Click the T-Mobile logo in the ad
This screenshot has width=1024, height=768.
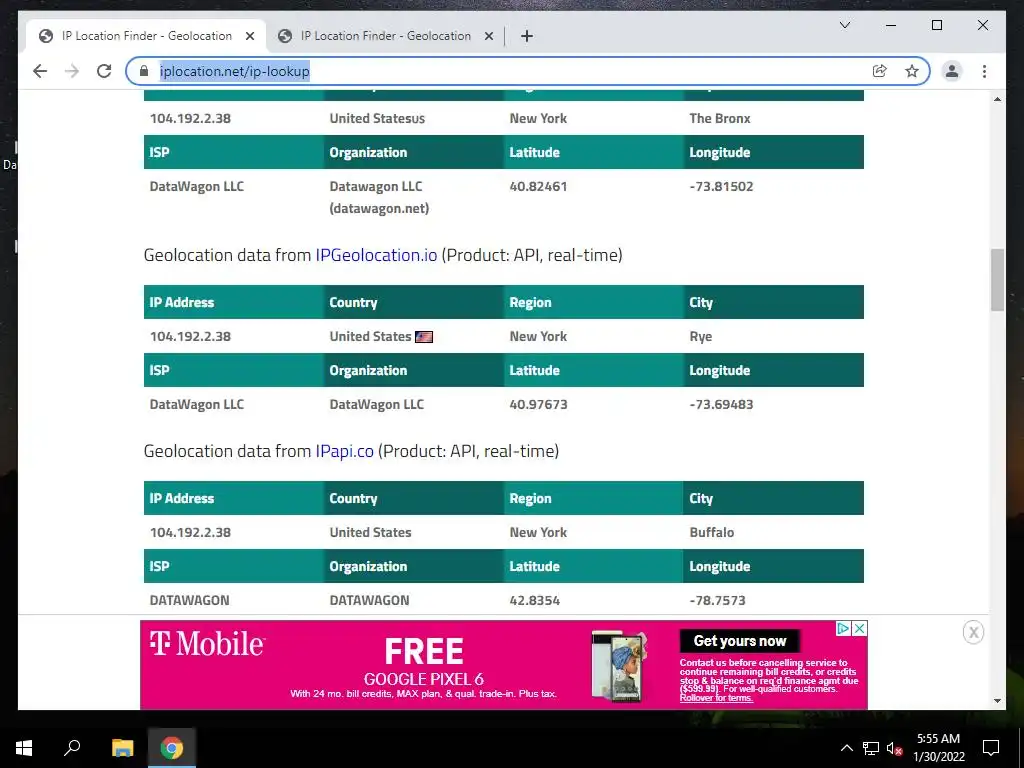coord(207,644)
